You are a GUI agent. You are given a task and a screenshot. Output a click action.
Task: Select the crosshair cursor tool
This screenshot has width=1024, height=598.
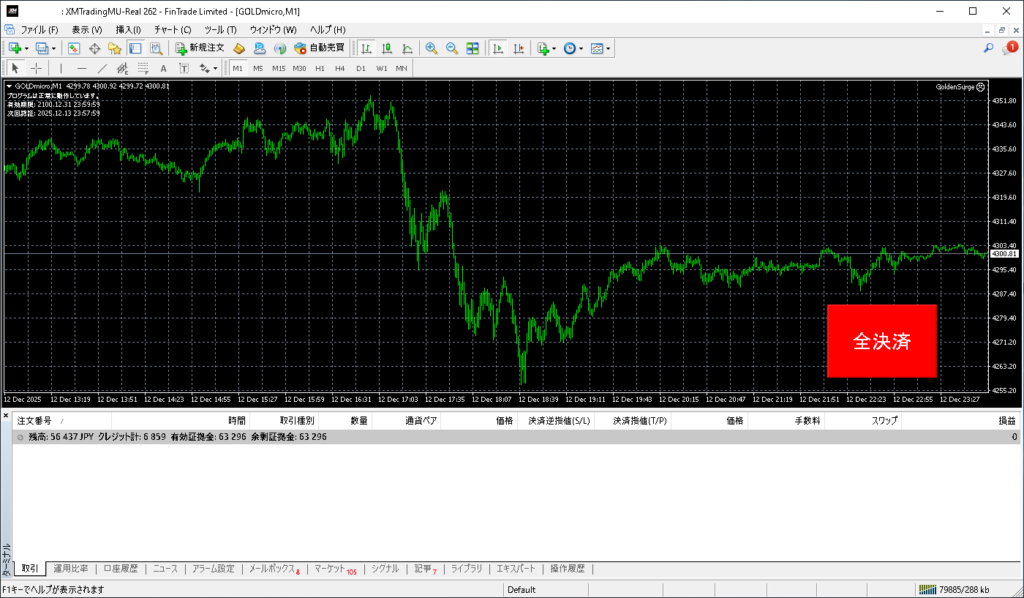point(36,68)
